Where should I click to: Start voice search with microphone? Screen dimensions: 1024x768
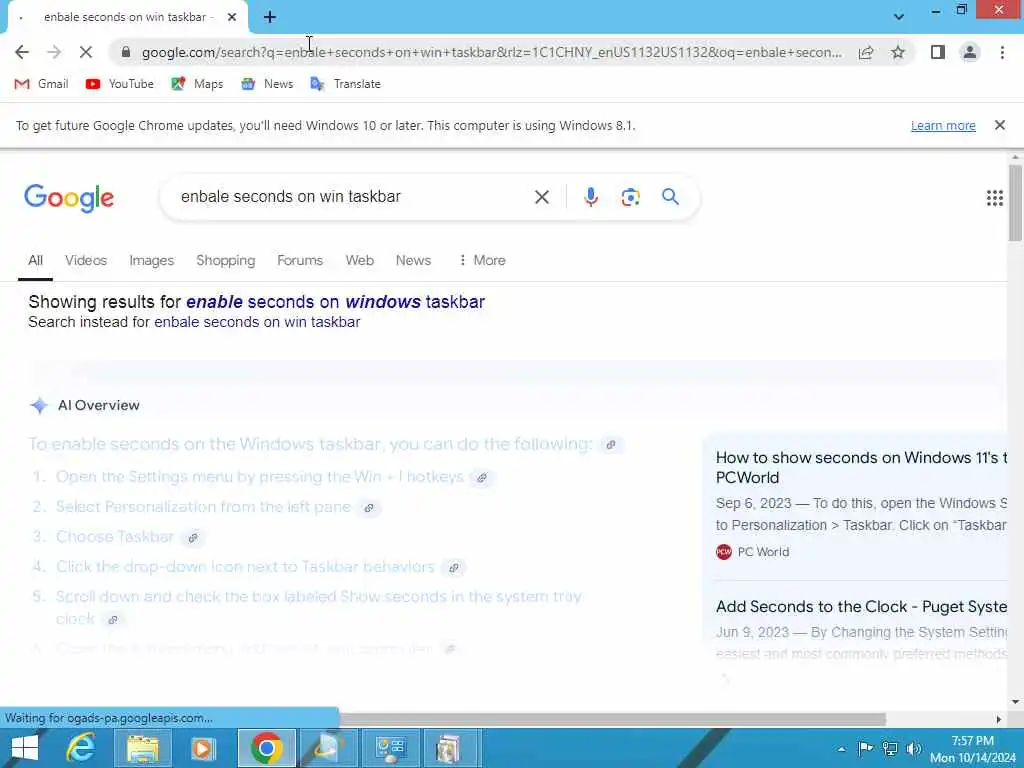590,197
